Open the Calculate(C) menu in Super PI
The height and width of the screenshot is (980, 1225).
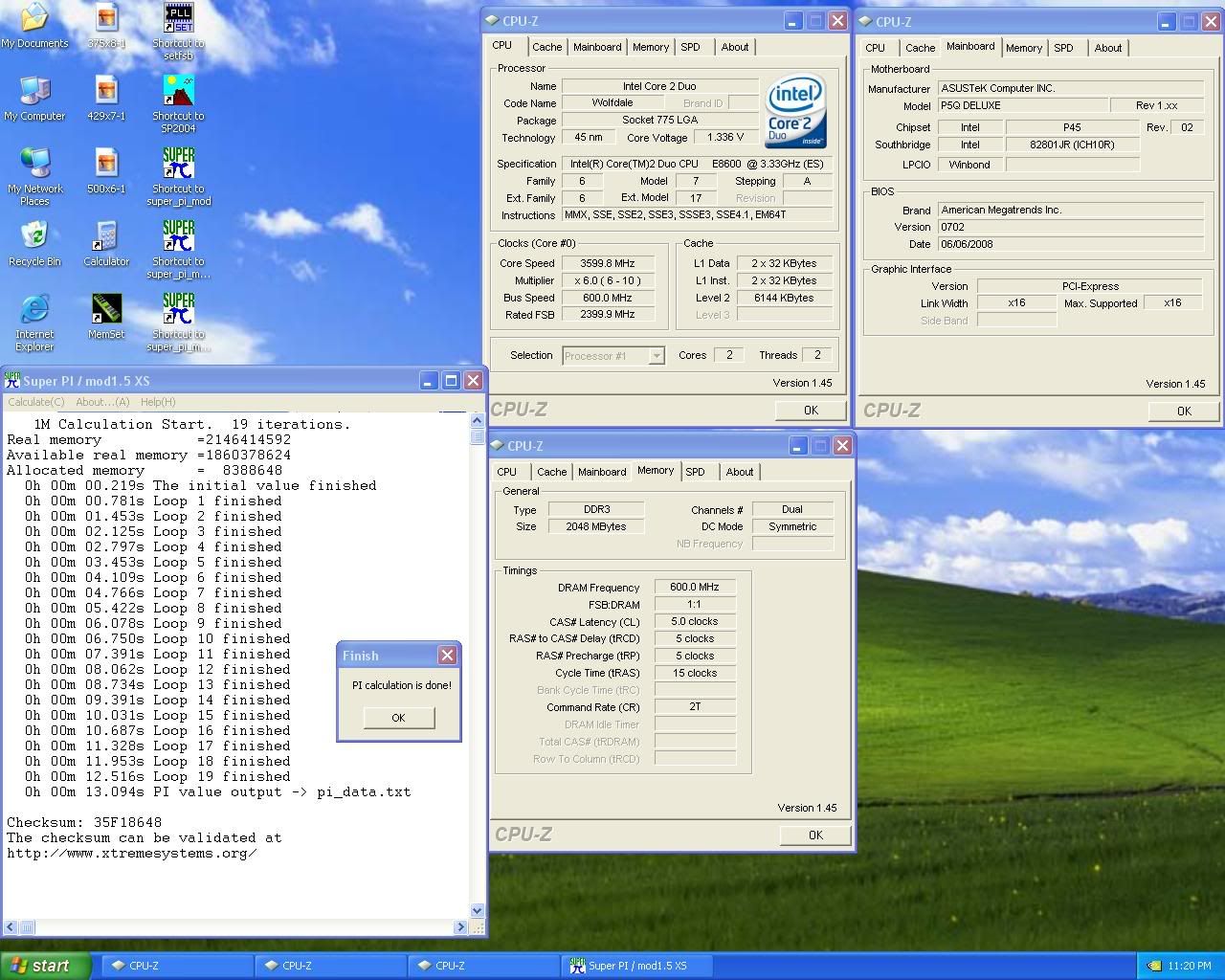(36, 402)
